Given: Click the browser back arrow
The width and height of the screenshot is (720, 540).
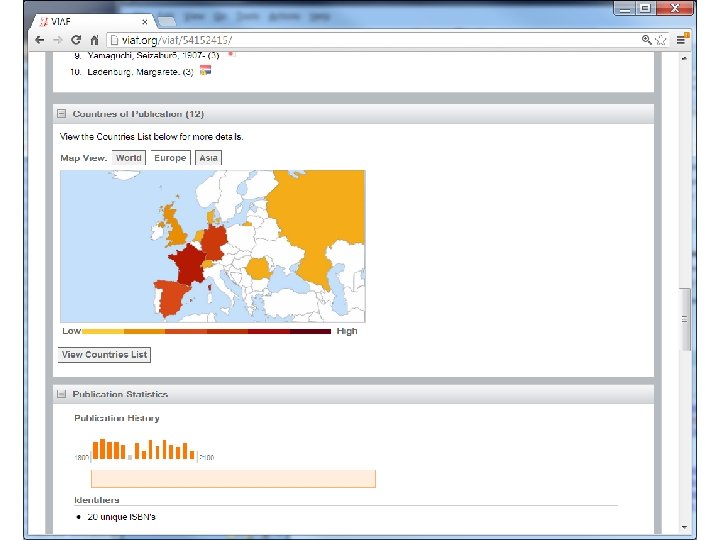Looking at the screenshot, I should point(39,40).
